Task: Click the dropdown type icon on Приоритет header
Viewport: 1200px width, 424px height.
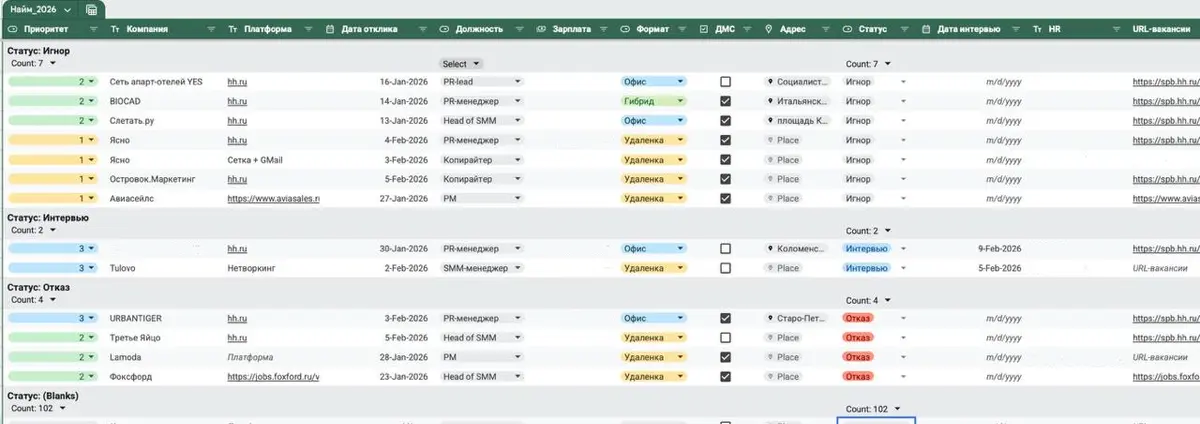Action: pyautogui.click(x=11, y=30)
